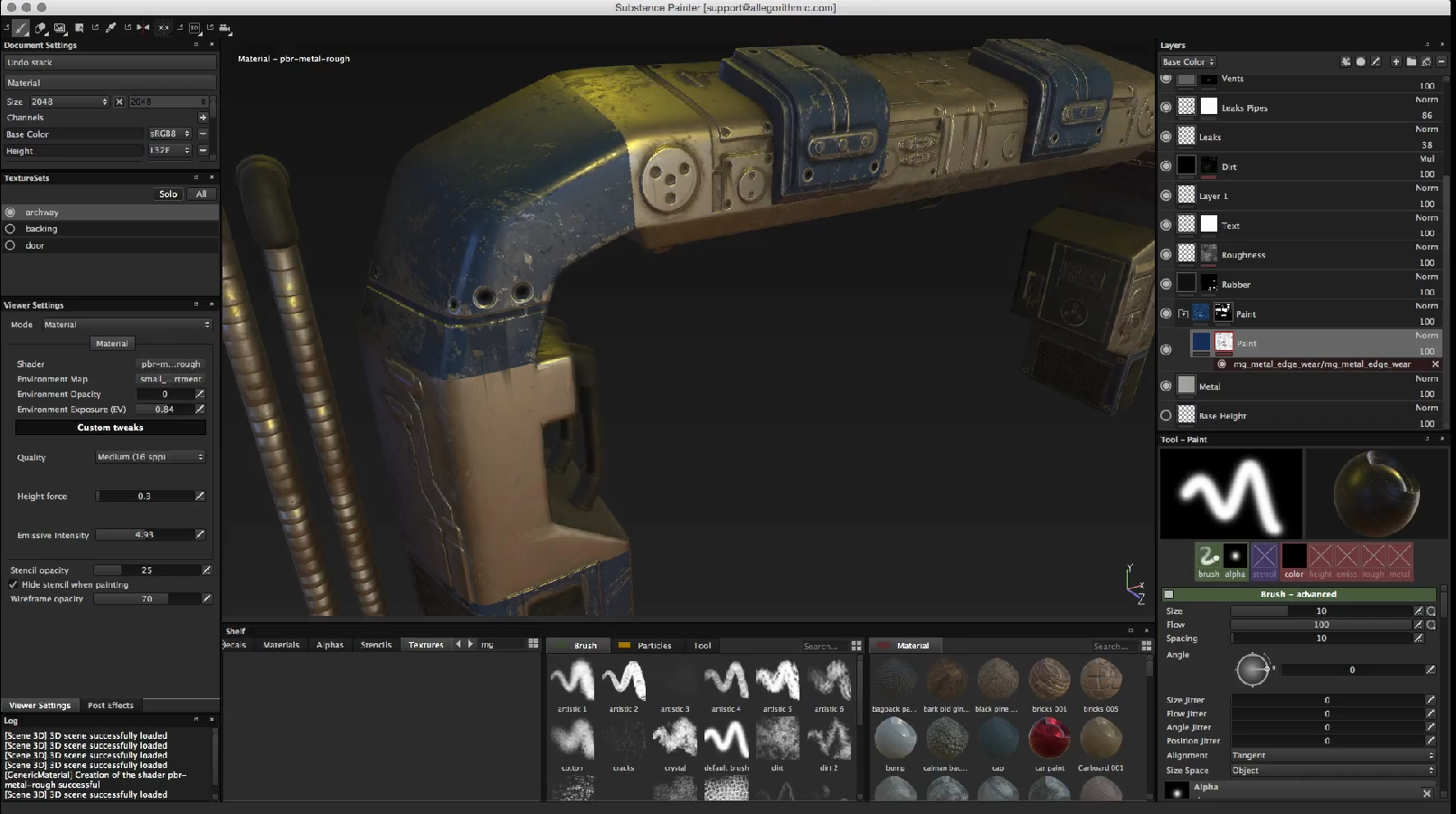
Task: Switch to the Post Effects tab
Action: (110, 705)
